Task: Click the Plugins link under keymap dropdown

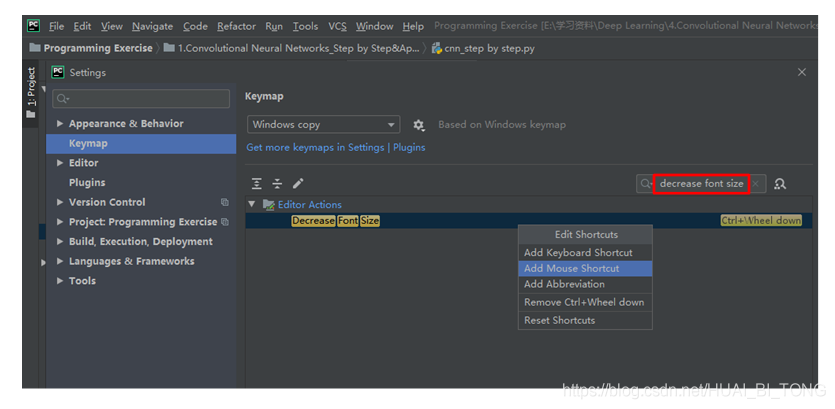Action: [x=409, y=147]
